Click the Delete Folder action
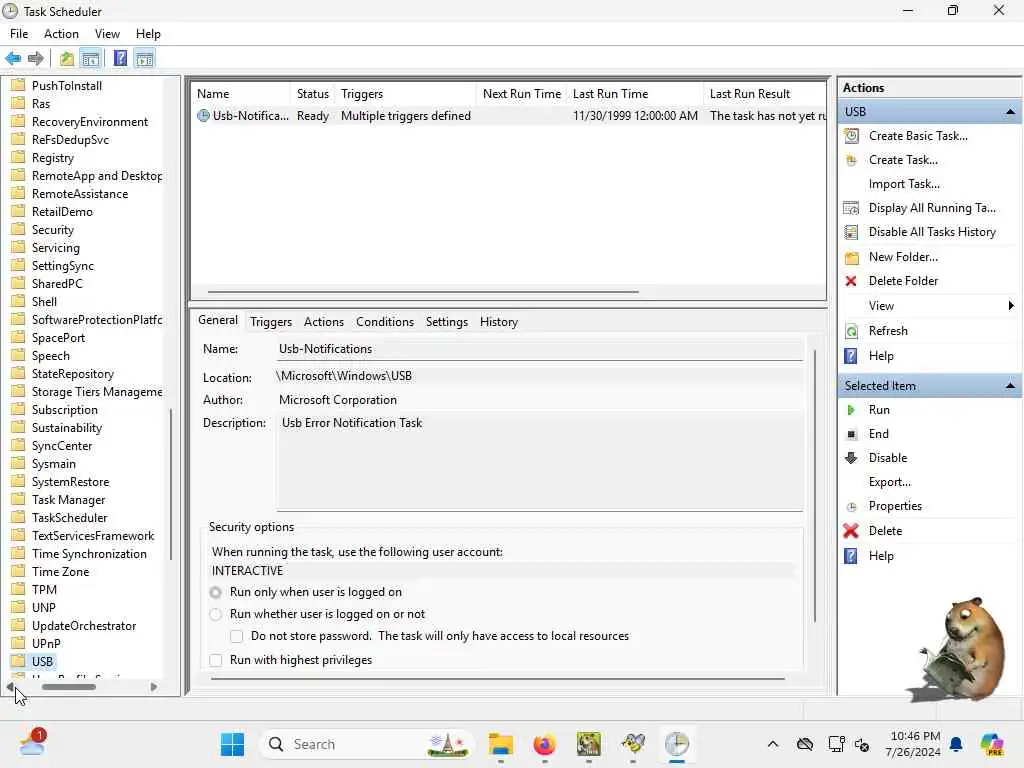Viewport: 1024px width, 768px height. (x=903, y=281)
